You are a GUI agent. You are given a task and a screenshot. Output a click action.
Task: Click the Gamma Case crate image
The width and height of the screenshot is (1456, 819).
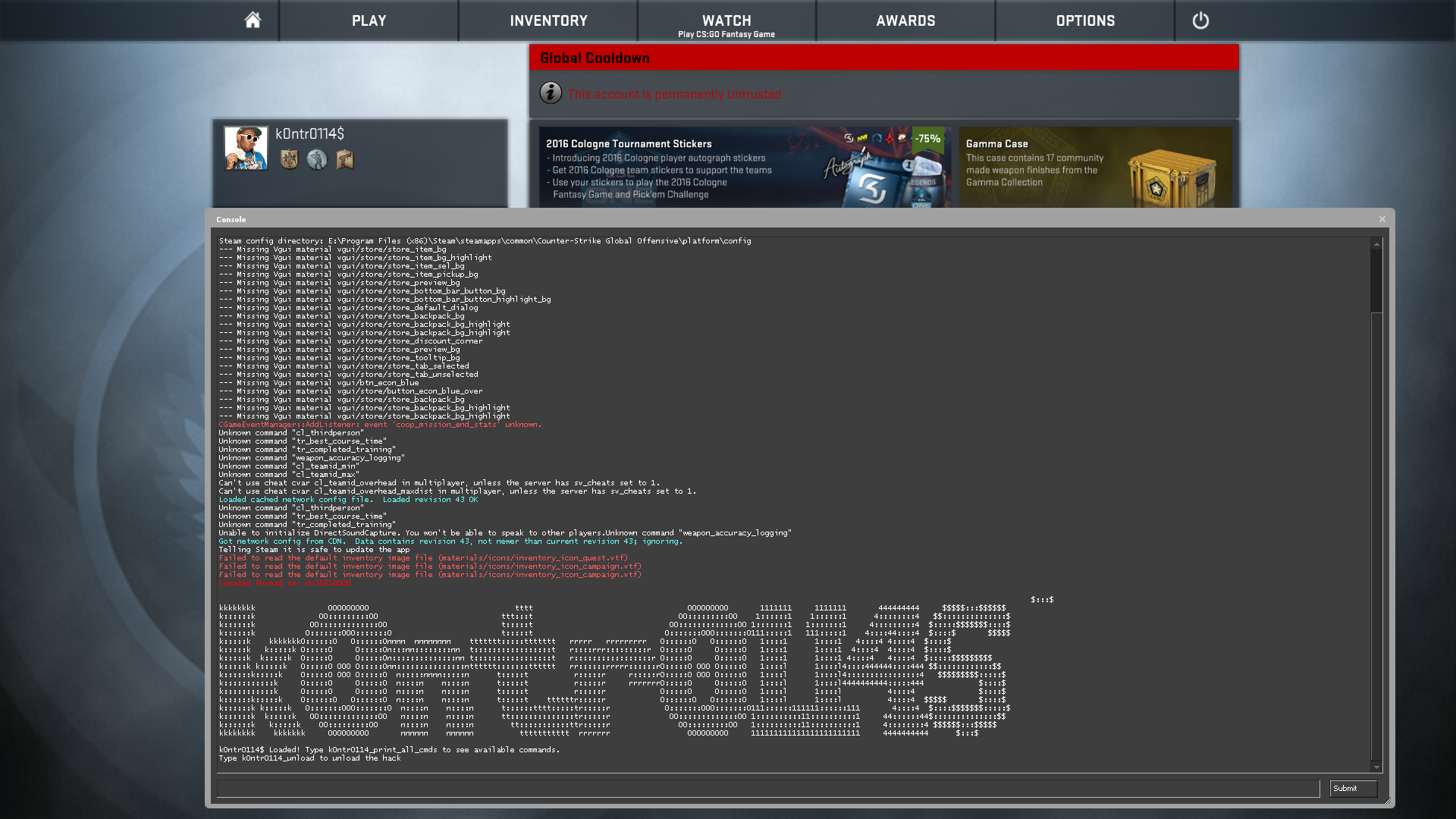[x=1171, y=178]
